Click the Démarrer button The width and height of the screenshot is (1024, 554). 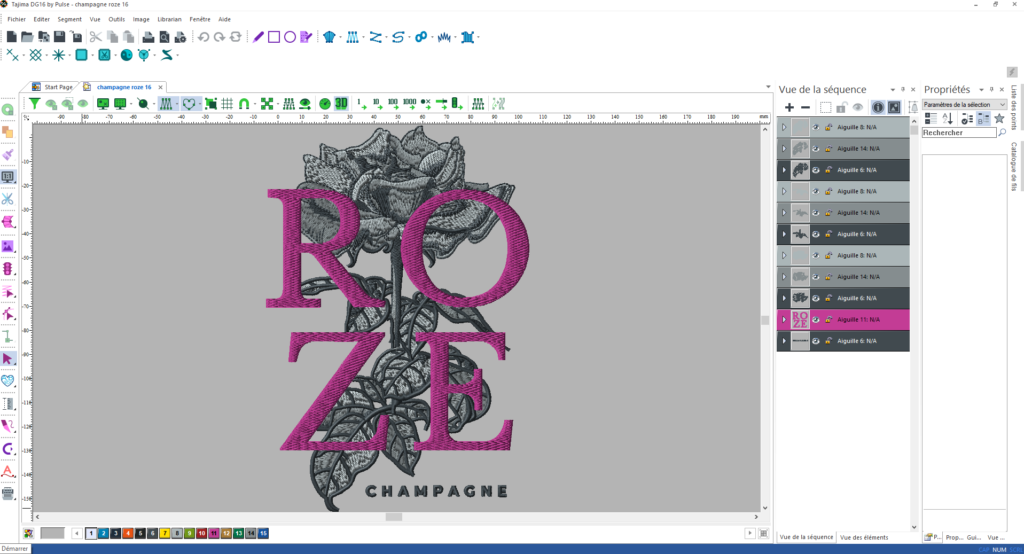[15, 549]
